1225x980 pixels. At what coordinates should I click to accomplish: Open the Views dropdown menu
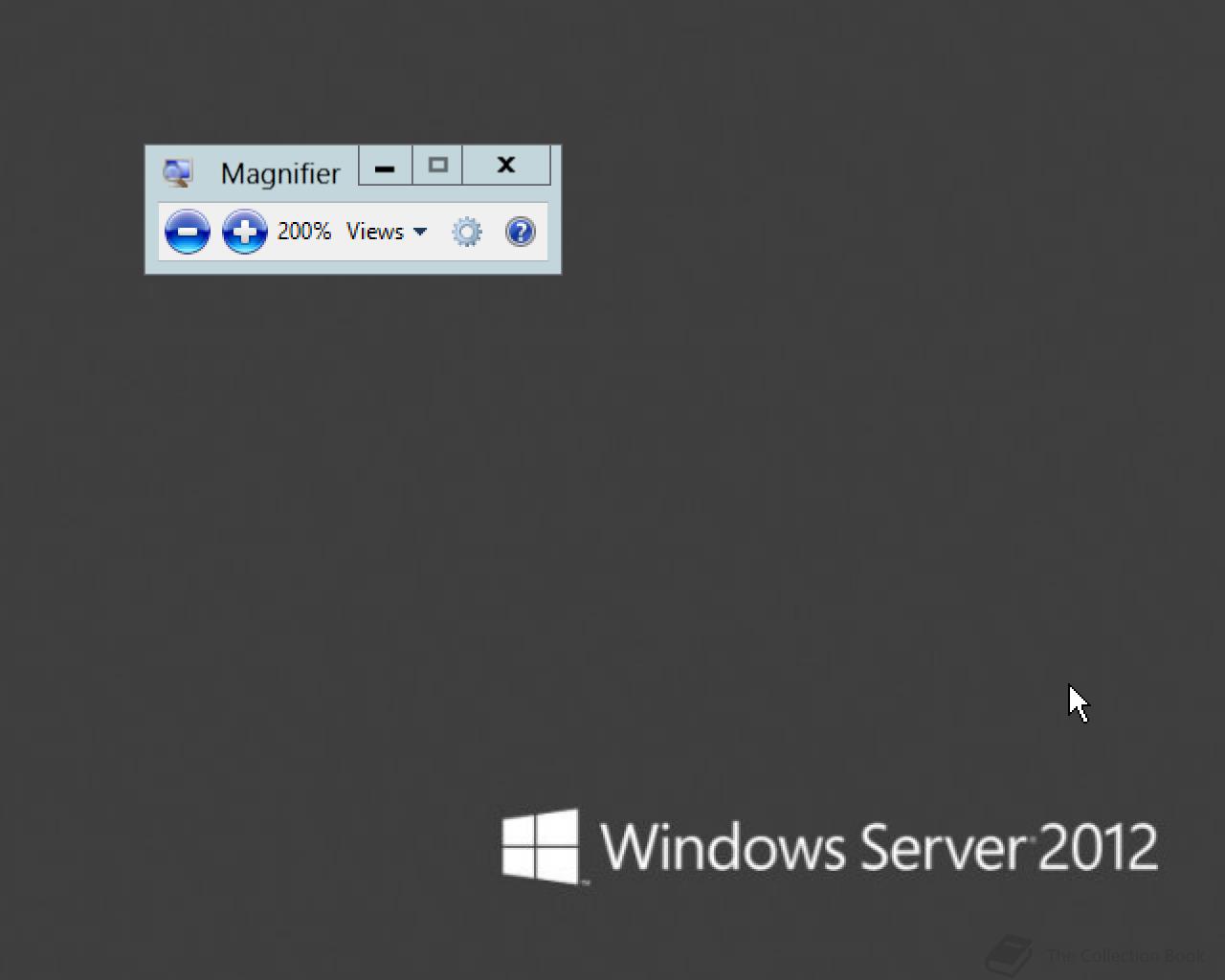point(387,232)
